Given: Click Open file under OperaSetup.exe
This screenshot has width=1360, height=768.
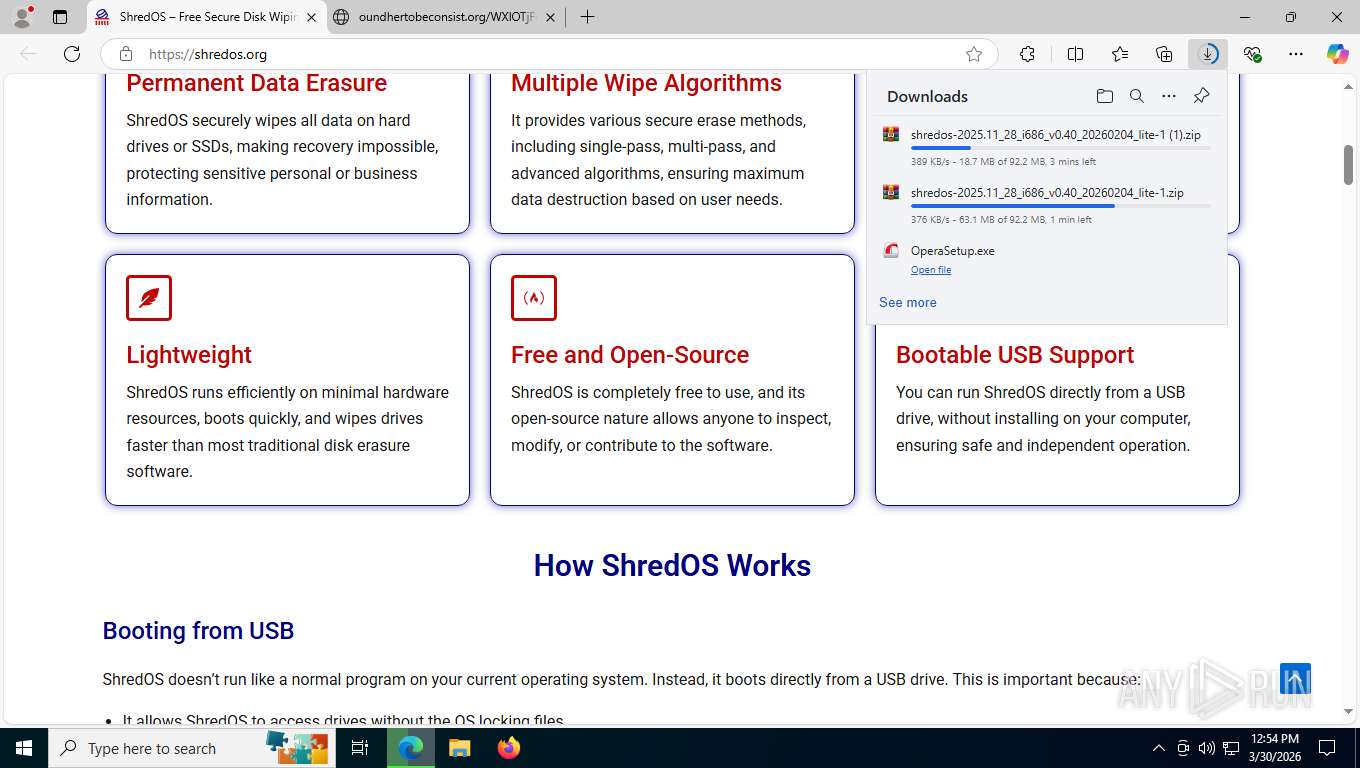Looking at the screenshot, I should [931, 270].
